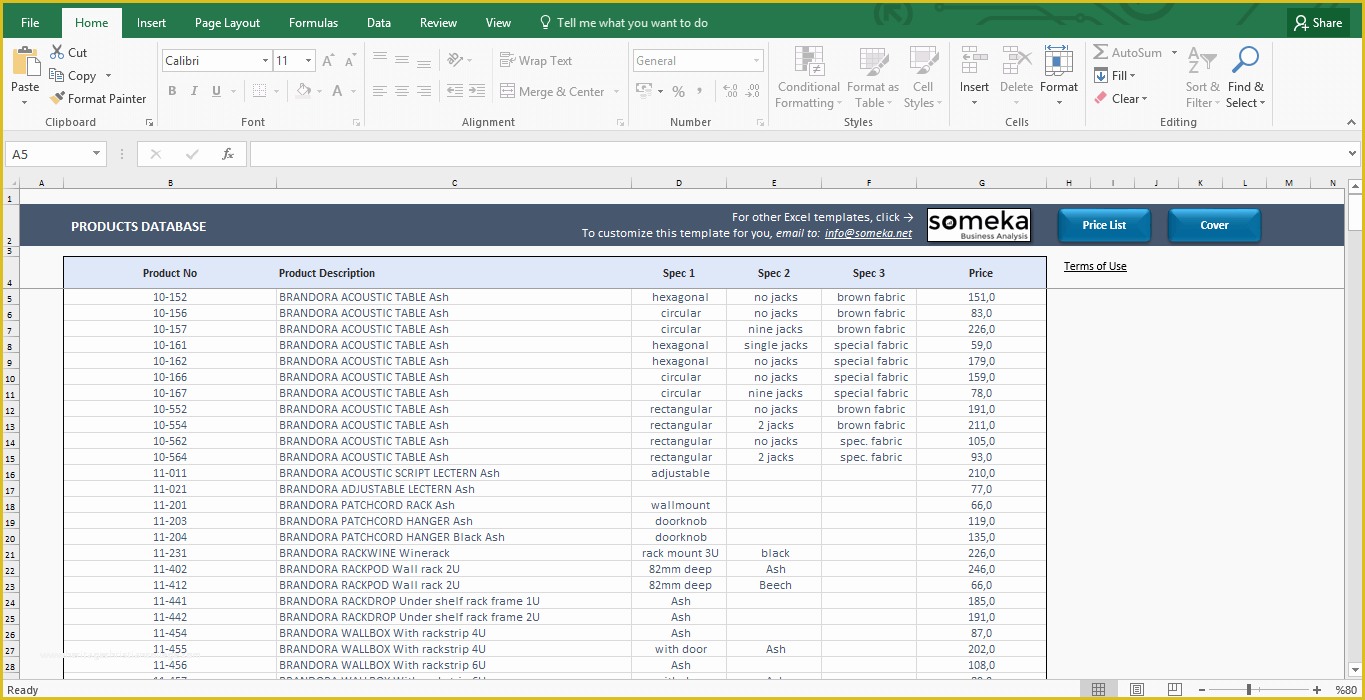Switch to Page Layout view icon
Screen dimensions: 1365x700
[x=1137, y=689]
